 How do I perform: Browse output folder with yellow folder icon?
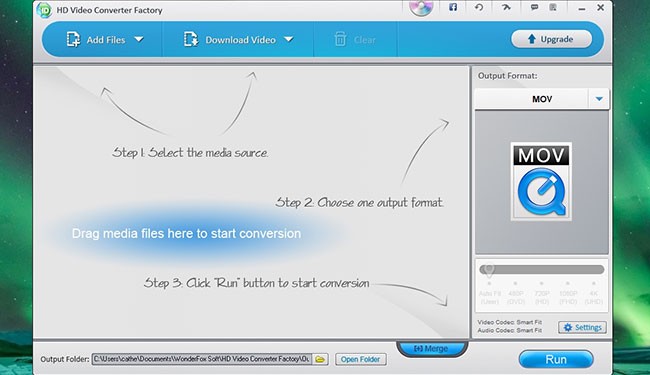click(x=320, y=359)
